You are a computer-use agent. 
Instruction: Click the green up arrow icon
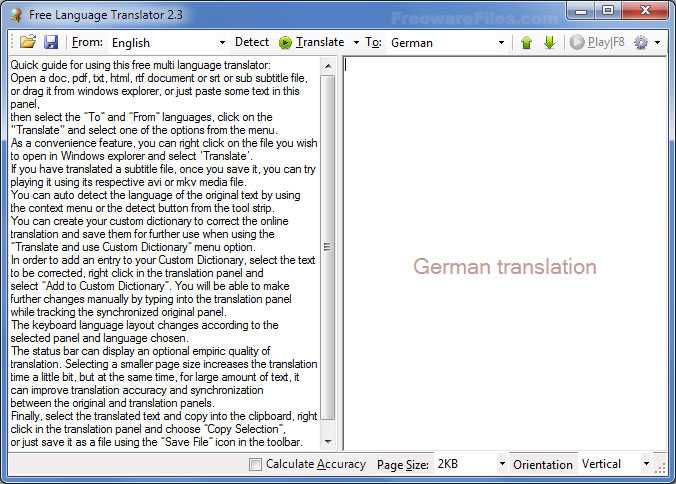click(526, 43)
